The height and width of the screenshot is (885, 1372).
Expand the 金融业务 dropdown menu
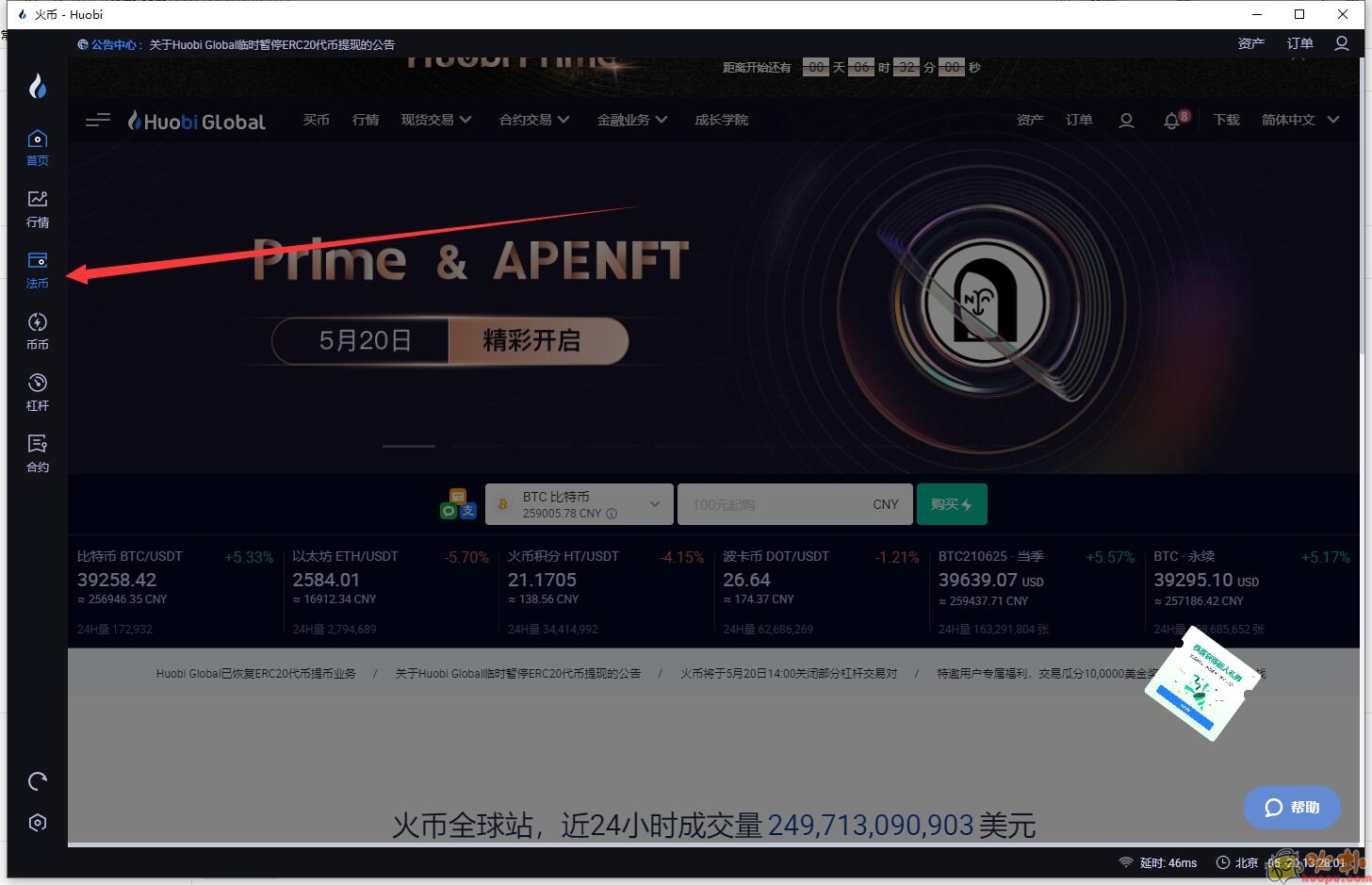click(x=632, y=120)
